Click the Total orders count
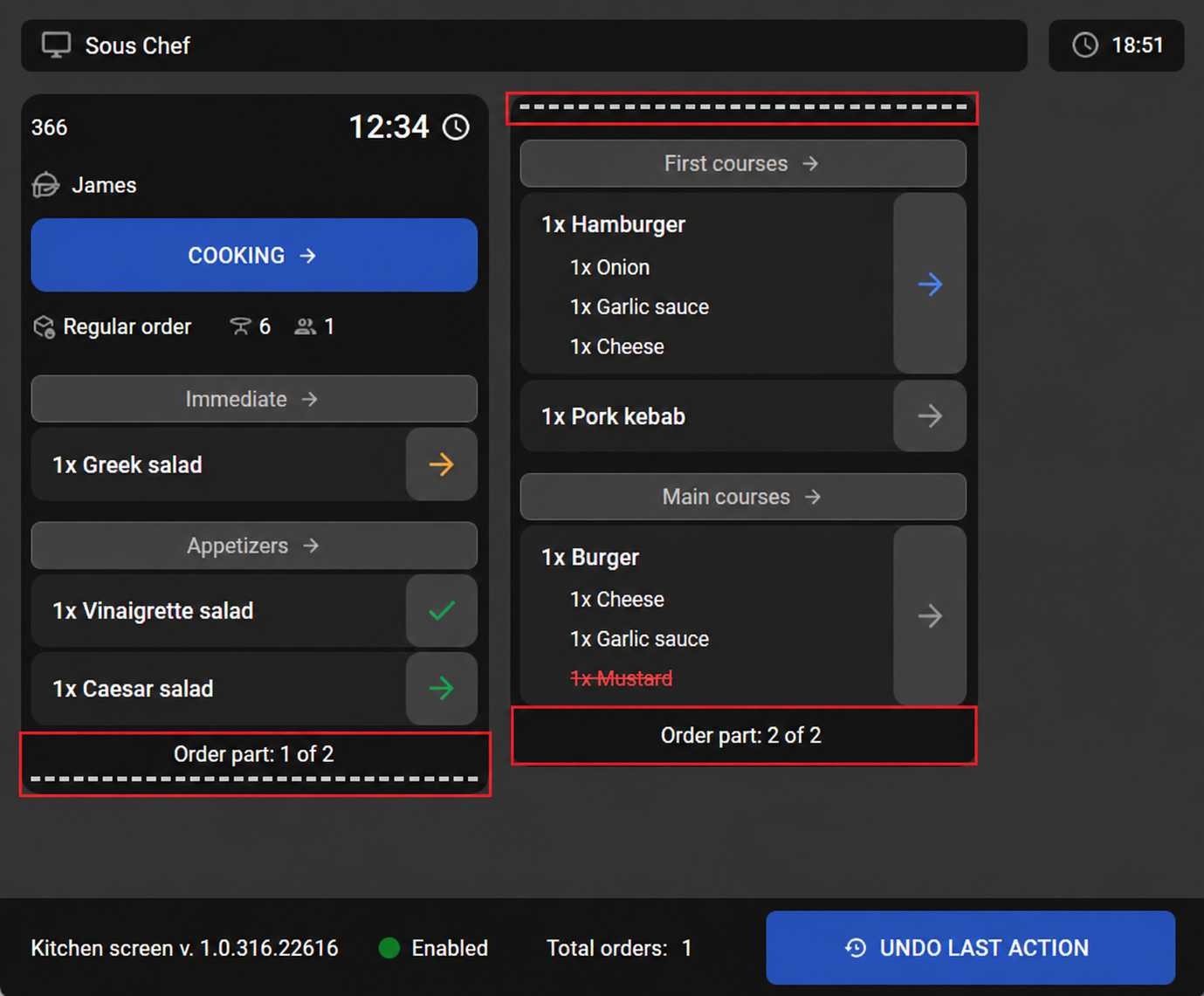The height and width of the screenshot is (996, 1204). pos(619,948)
